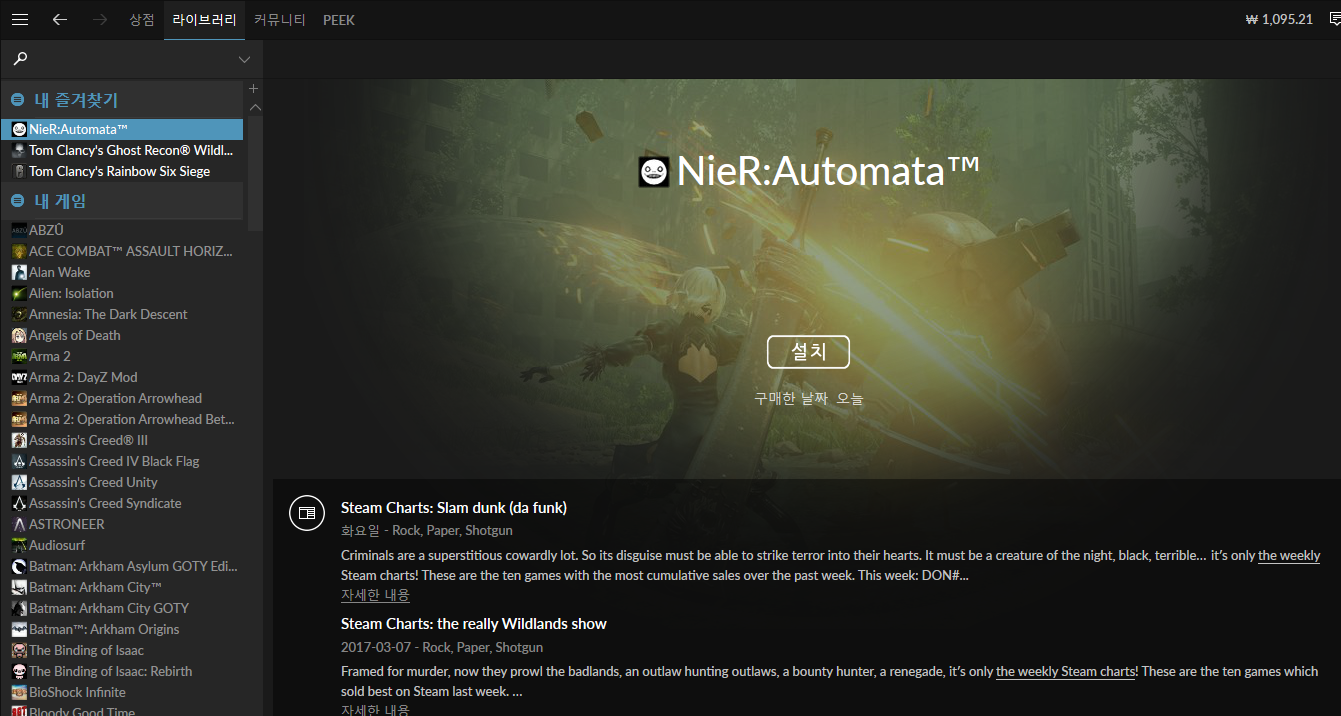Select the plain Arma 2 entry

coord(122,356)
